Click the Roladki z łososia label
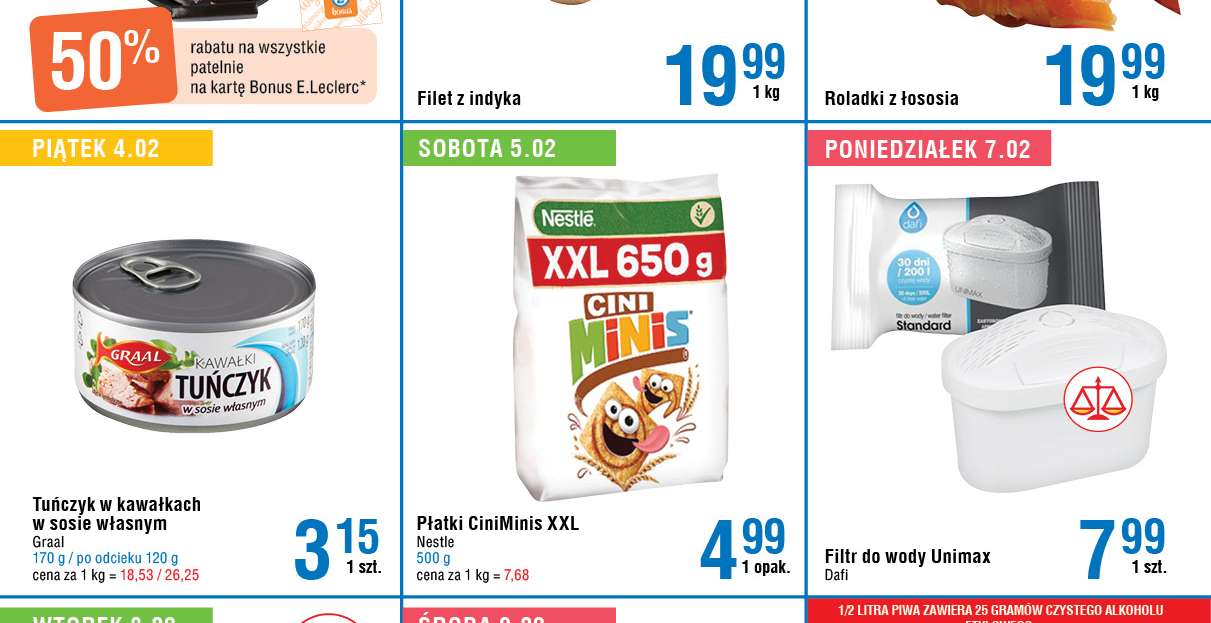The height and width of the screenshot is (623, 1211). coord(892,98)
